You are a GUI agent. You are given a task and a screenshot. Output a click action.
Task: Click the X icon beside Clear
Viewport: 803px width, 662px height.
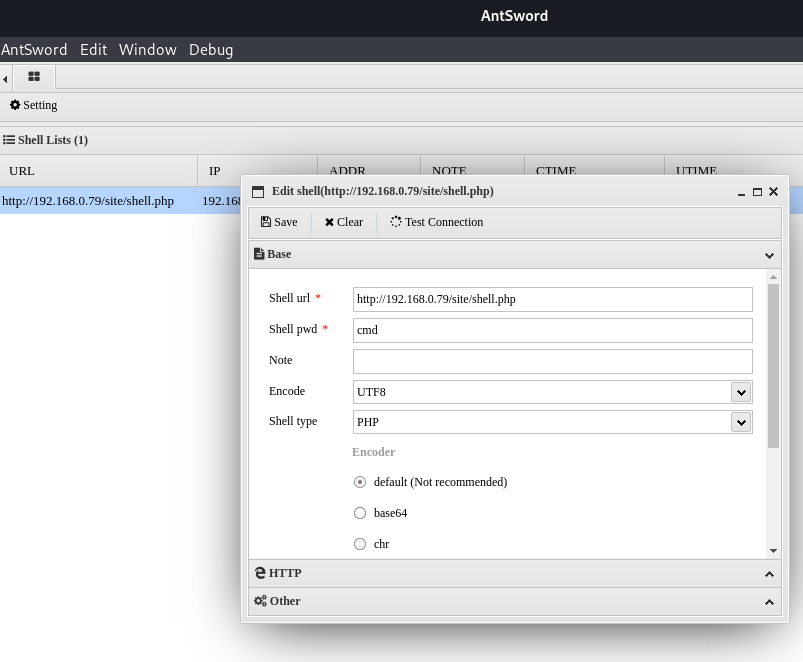(329, 222)
